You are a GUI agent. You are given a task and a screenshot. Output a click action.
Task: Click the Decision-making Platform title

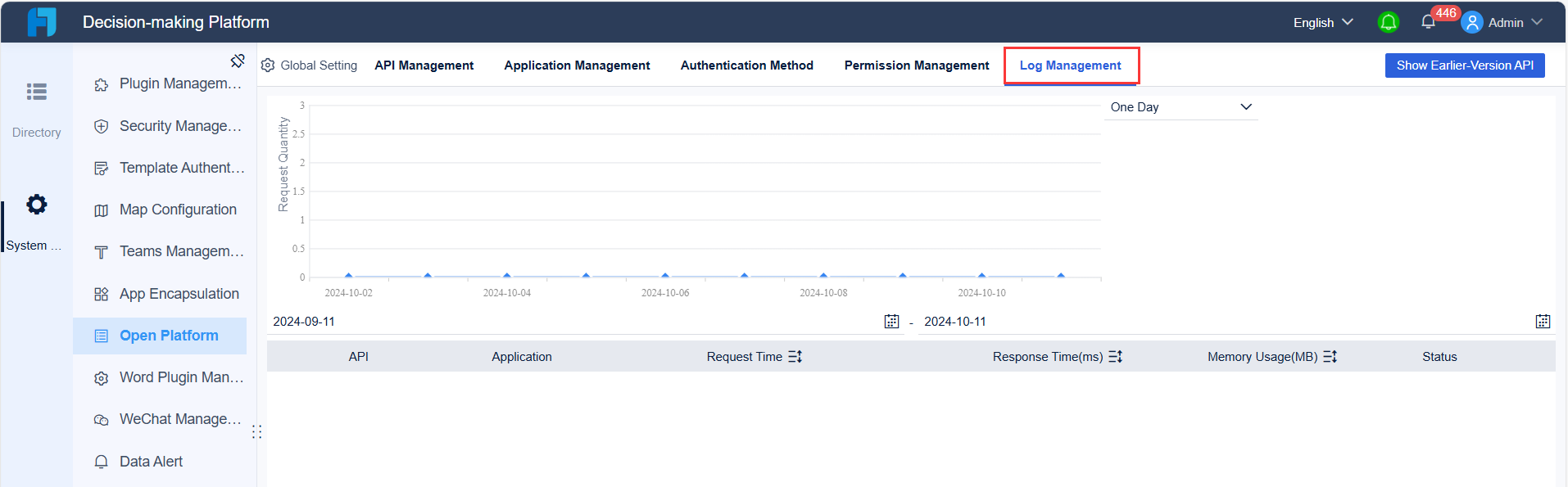[176, 22]
